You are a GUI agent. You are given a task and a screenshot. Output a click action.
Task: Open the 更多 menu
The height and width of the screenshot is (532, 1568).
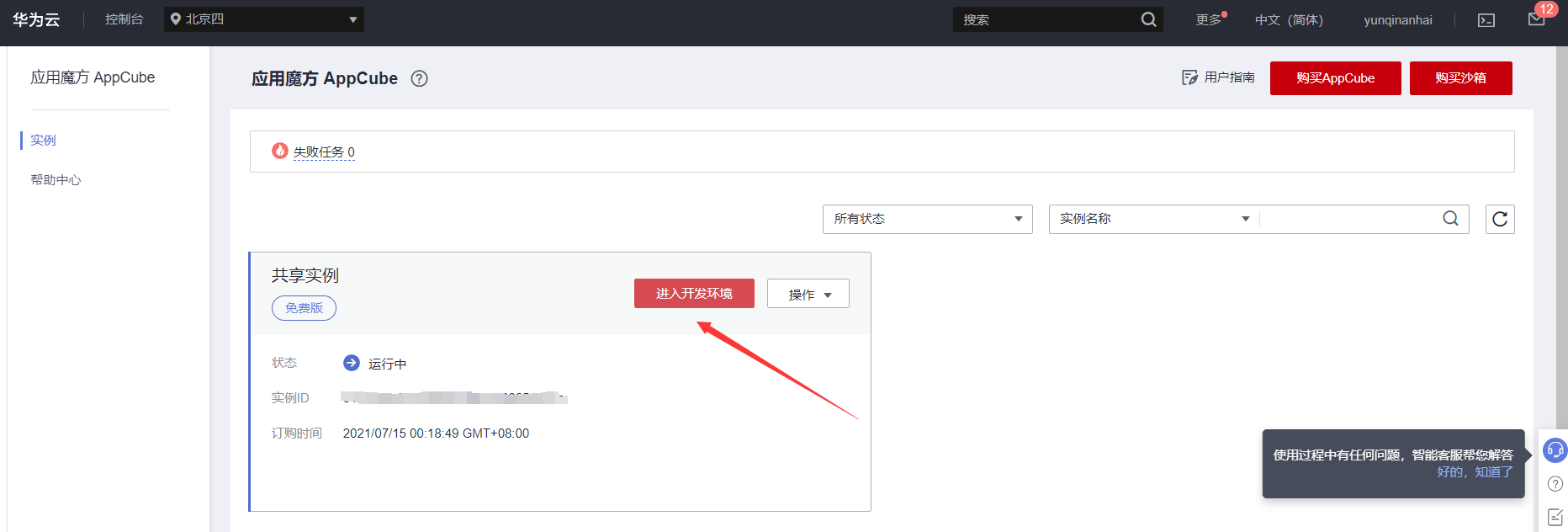tap(1209, 19)
